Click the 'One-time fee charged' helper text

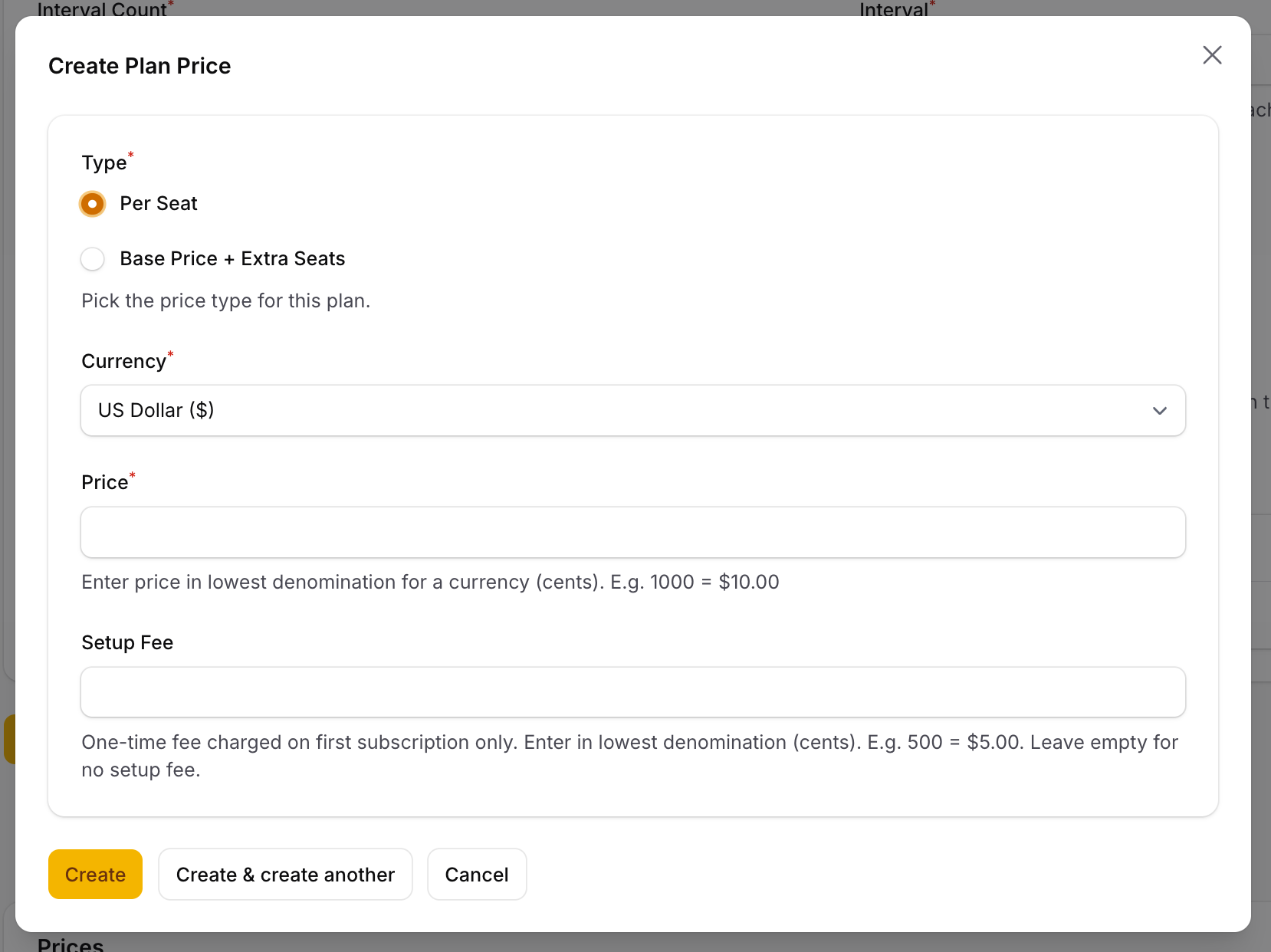tap(629, 743)
